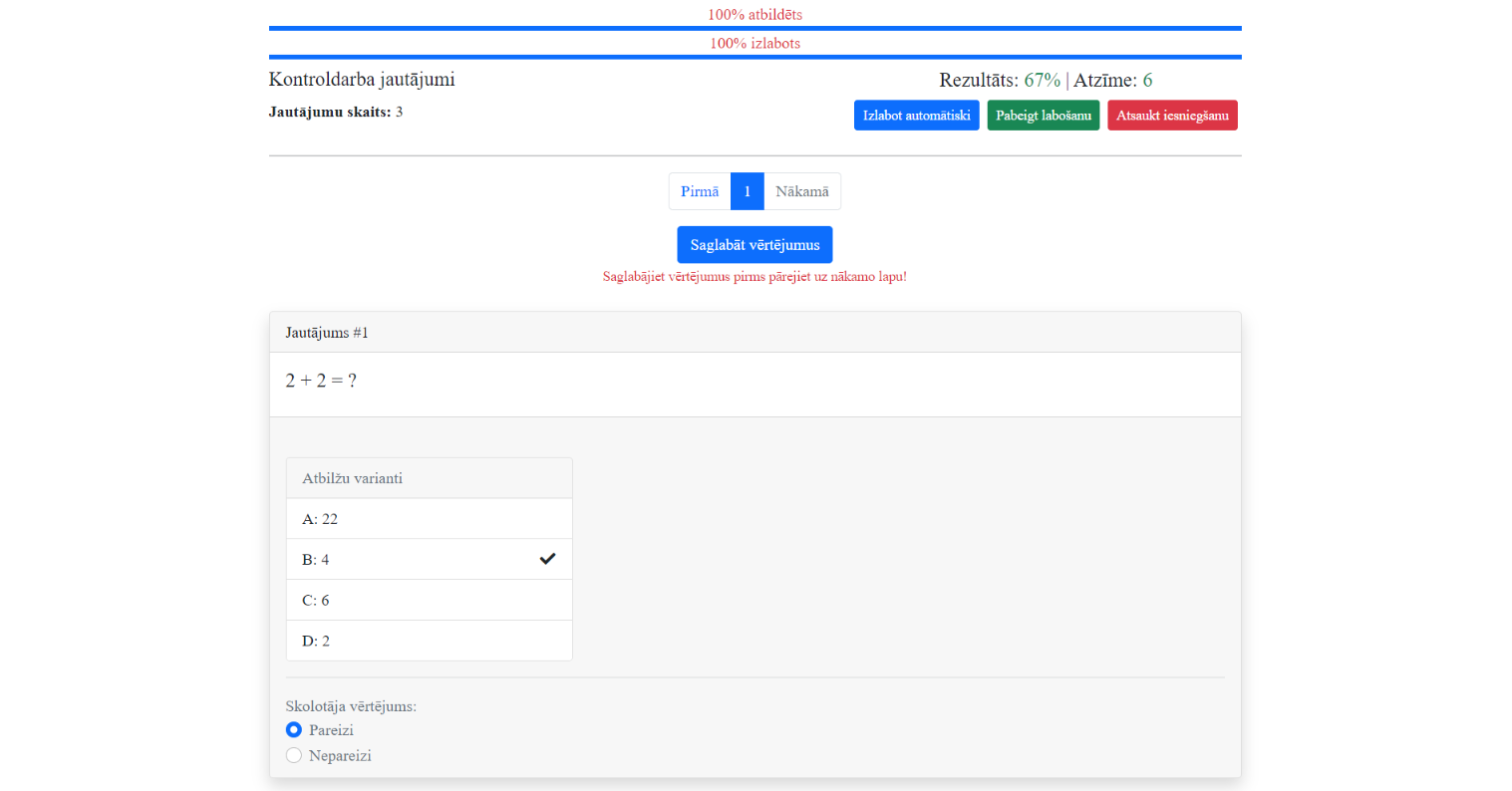Click the Izlabot automātiski button

click(x=916, y=116)
